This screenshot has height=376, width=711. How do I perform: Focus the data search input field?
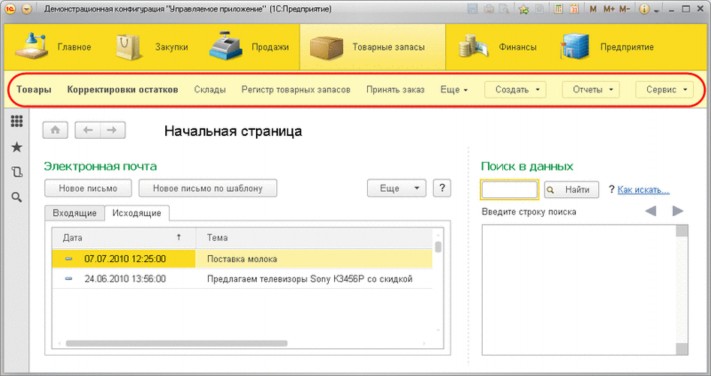(510, 190)
